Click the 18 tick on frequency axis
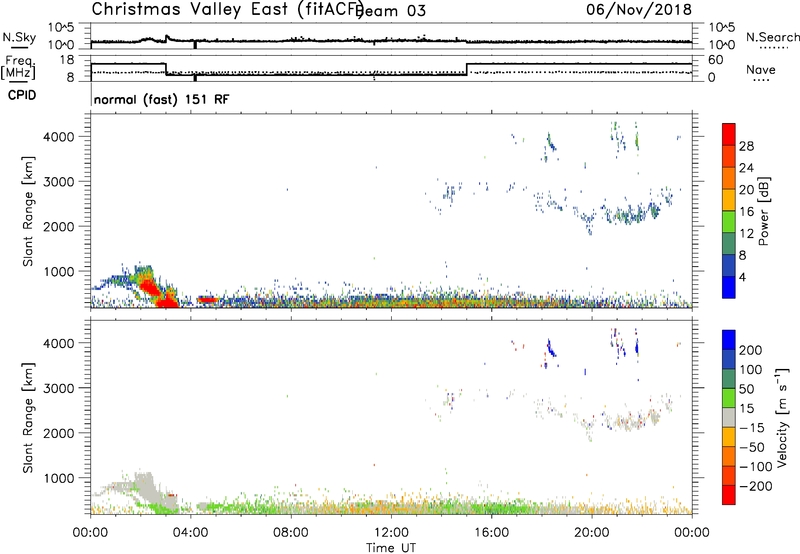The height and width of the screenshot is (554, 800). point(67,60)
